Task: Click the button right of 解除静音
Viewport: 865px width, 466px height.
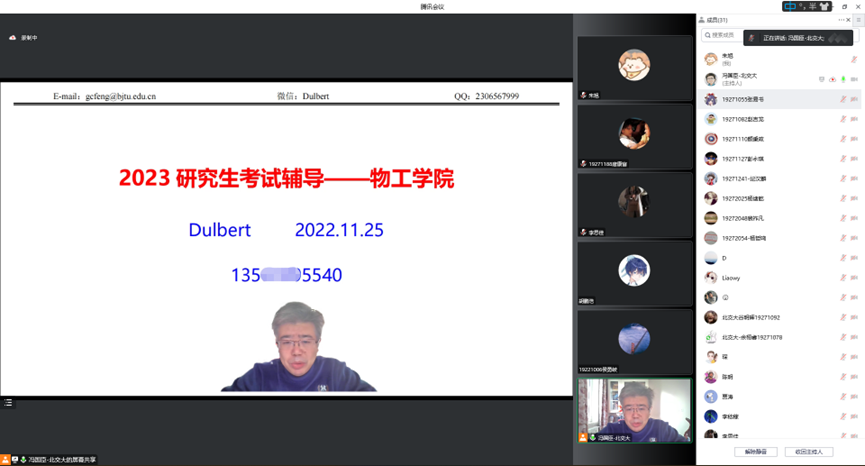Action: pyautogui.click(x=808, y=452)
